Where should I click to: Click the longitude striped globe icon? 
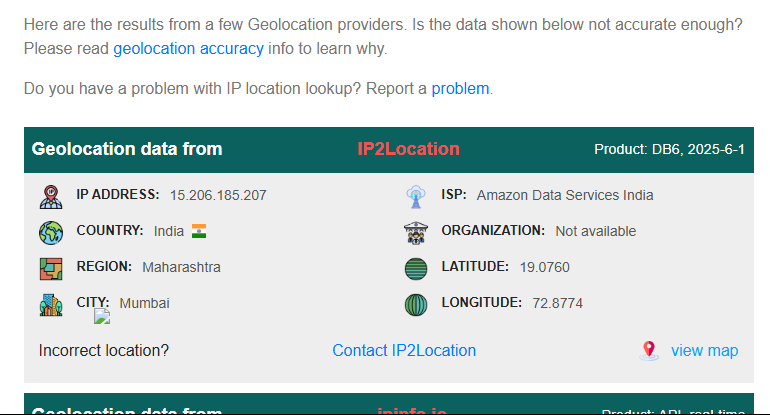pyautogui.click(x=416, y=304)
